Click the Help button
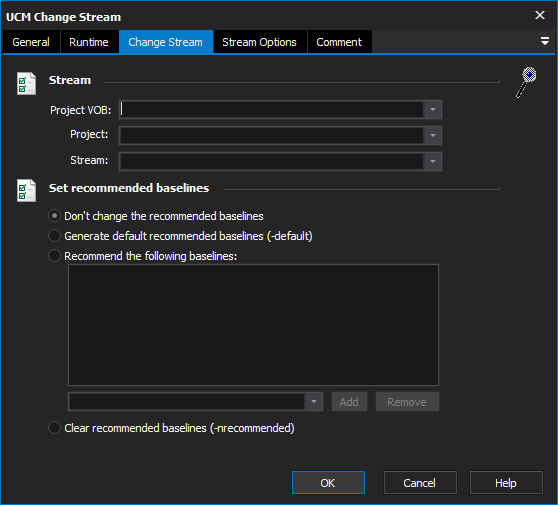This screenshot has height=505, width=558. pyautogui.click(x=506, y=483)
